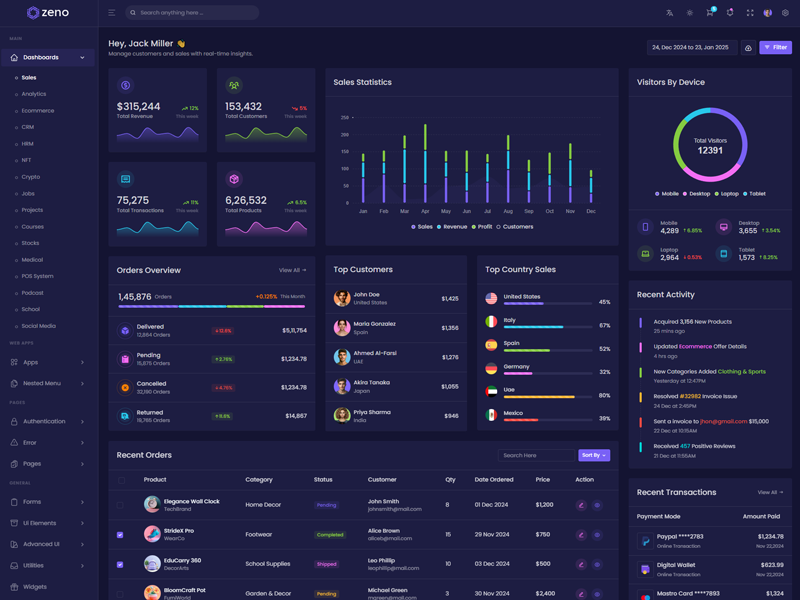Open the notifications bell icon
The image size is (800, 600).
pos(730,13)
